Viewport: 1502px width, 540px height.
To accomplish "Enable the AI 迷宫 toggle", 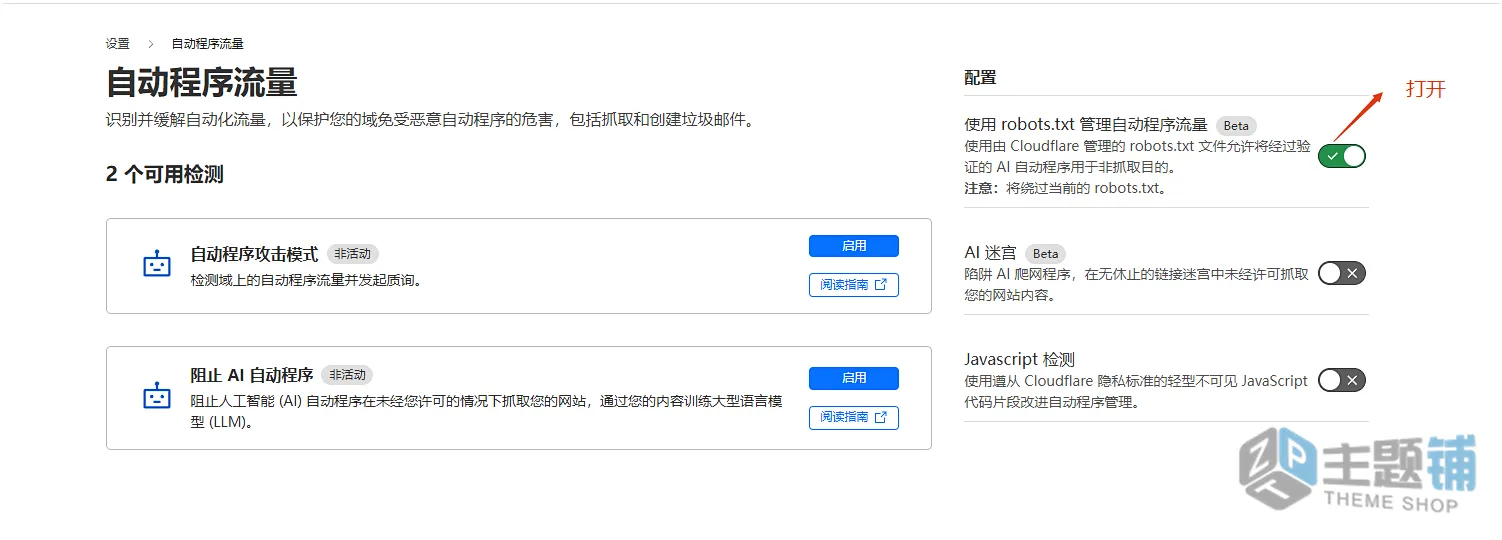I will [x=1341, y=273].
